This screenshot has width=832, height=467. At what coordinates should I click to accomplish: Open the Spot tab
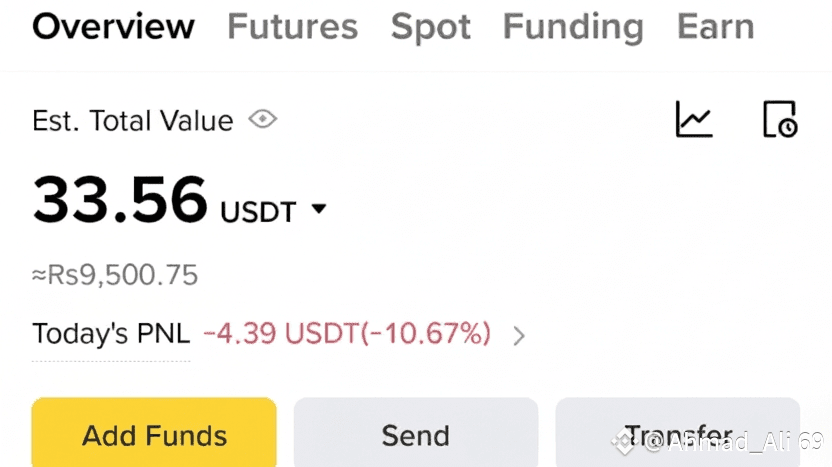tap(430, 27)
